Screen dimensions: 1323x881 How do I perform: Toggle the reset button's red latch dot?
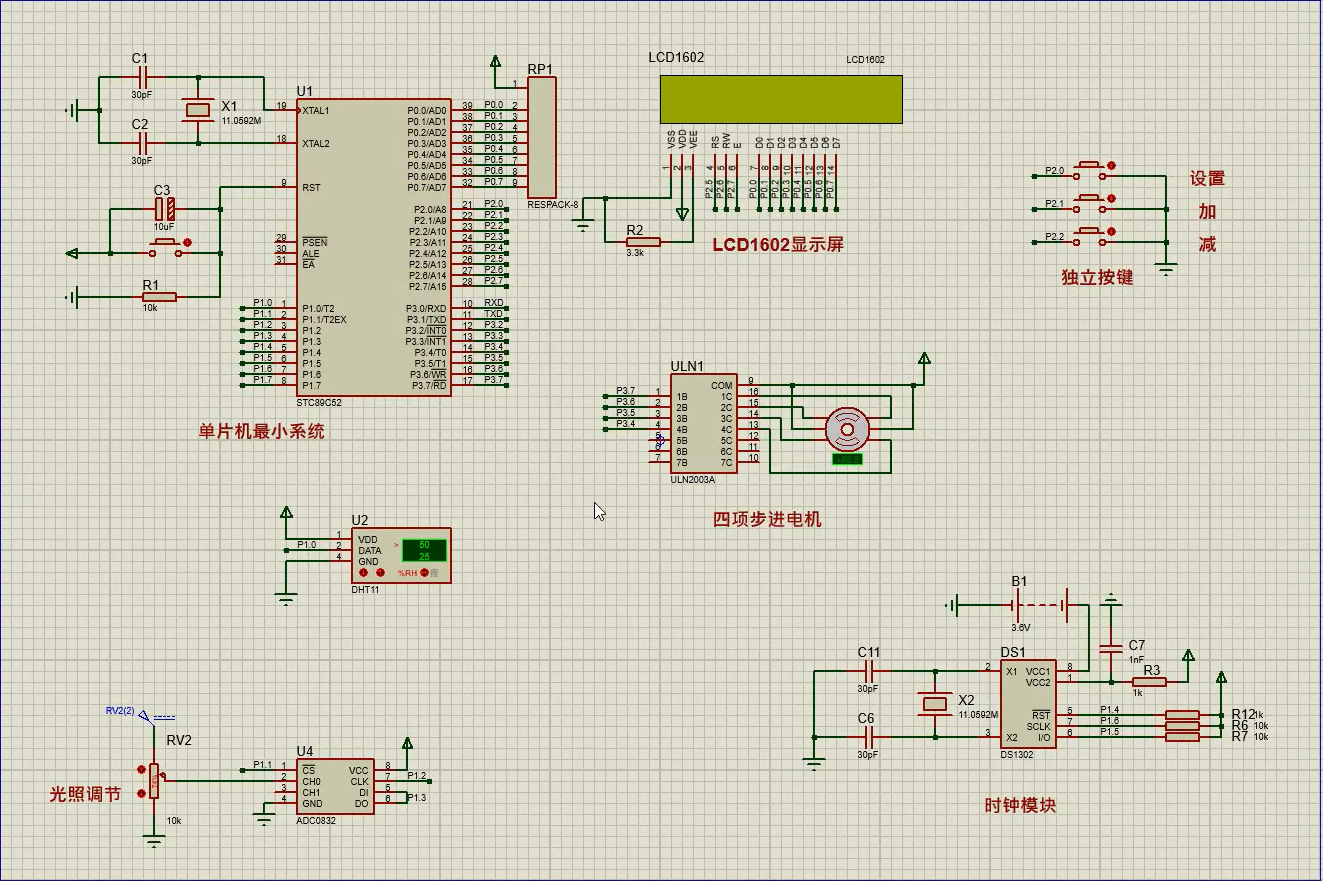click(x=187, y=242)
